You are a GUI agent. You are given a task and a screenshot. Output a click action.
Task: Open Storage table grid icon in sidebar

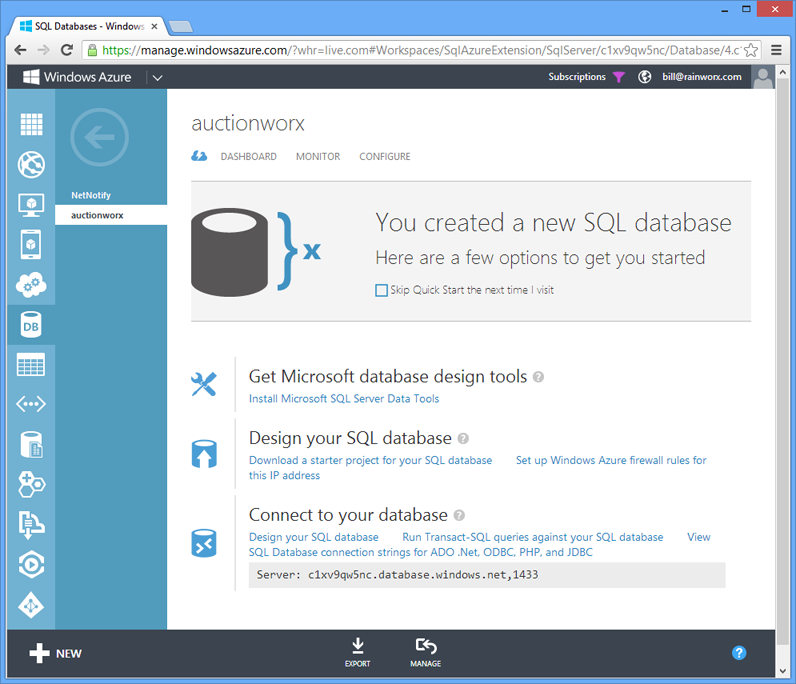click(31, 365)
